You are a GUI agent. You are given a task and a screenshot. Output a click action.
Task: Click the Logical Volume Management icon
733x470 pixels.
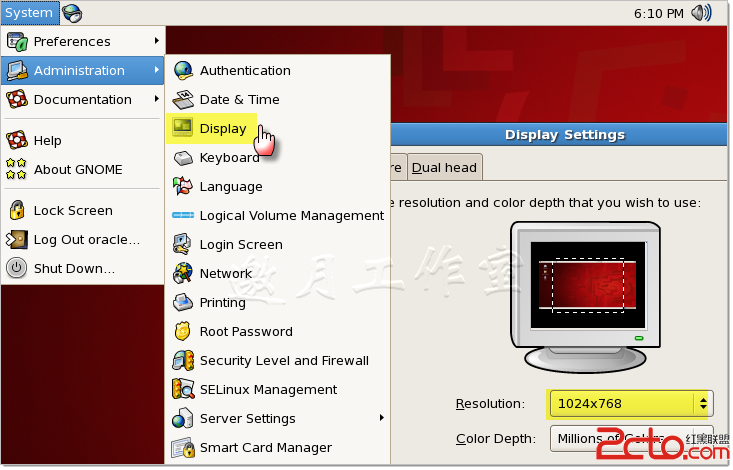click(183, 215)
